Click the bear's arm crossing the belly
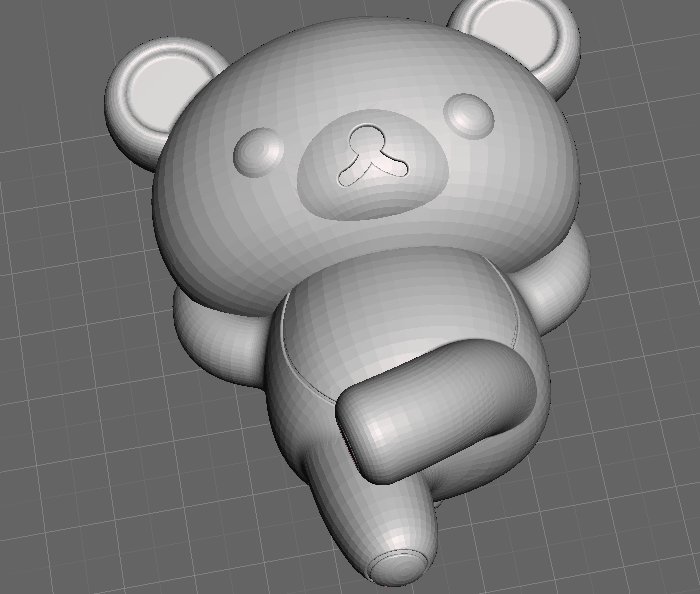The height and width of the screenshot is (594, 700). click(x=435, y=410)
